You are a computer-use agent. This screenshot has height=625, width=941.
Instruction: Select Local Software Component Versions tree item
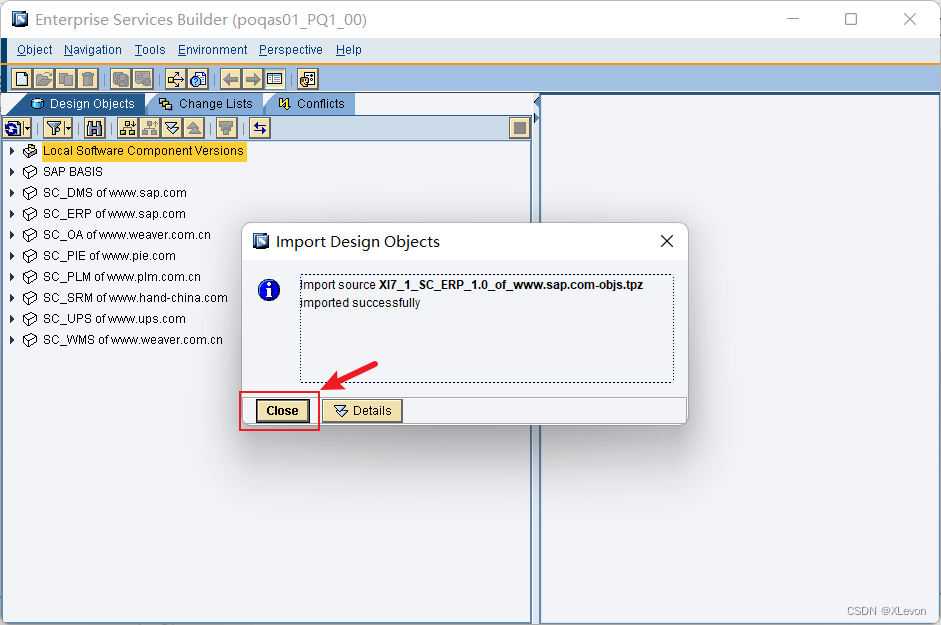click(143, 151)
